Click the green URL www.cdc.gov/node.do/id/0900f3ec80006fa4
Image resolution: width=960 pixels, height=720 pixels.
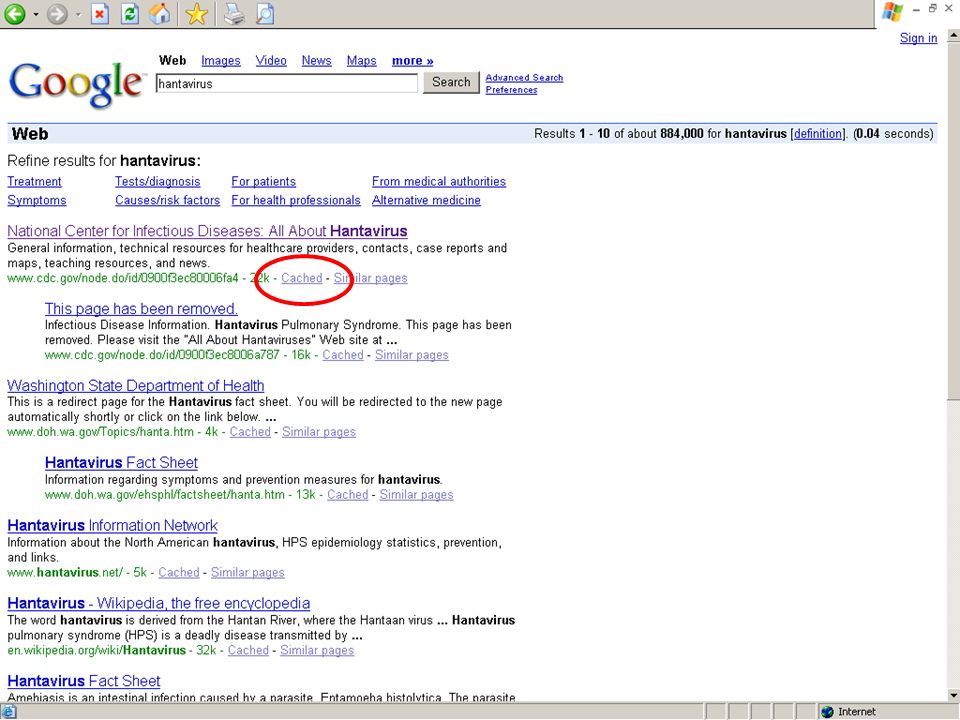pos(122,278)
